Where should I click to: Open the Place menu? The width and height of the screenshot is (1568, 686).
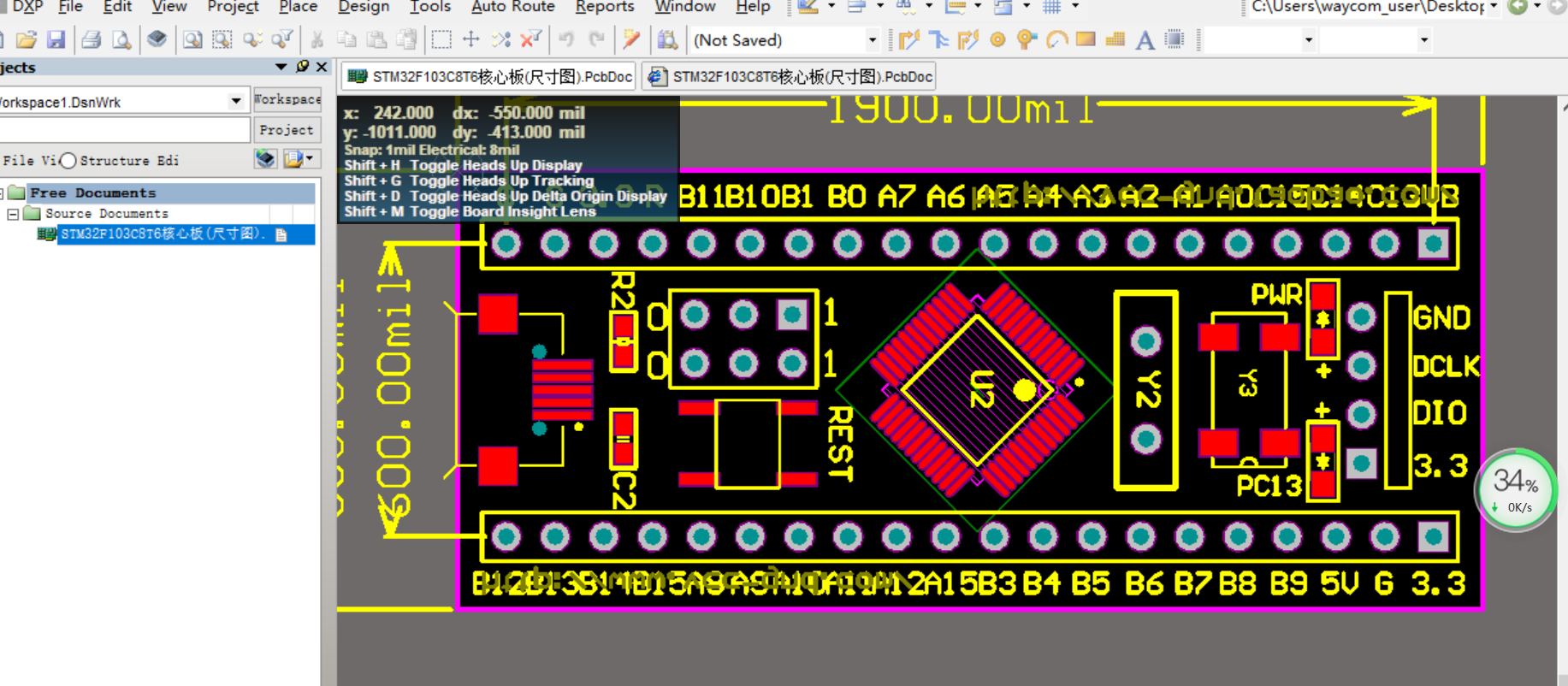tap(298, 7)
